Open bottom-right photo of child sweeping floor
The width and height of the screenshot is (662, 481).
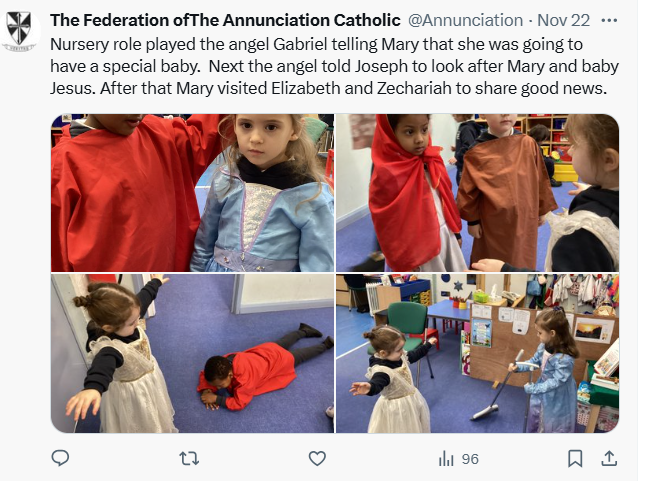pos(477,354)
